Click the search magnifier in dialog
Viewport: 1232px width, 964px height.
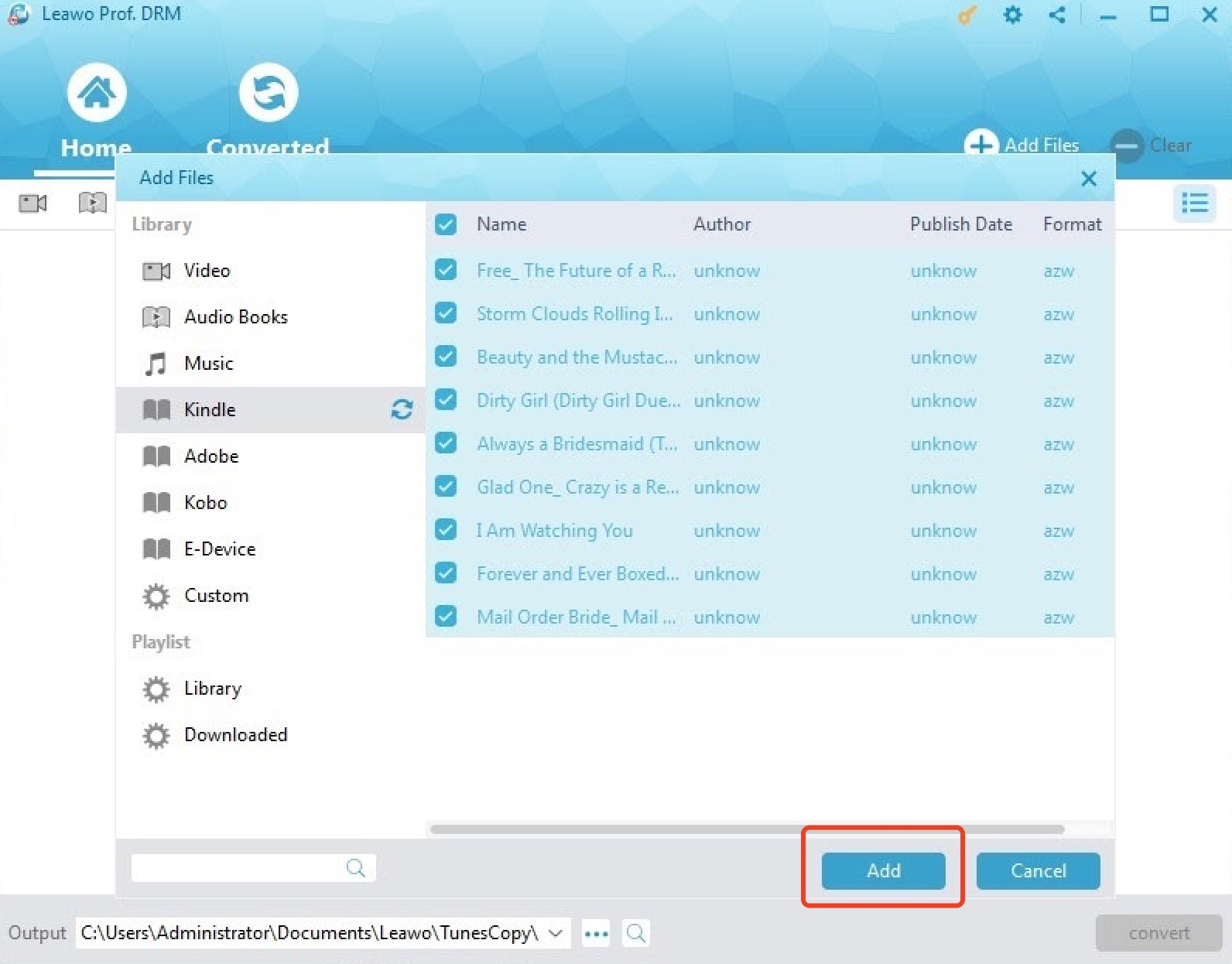pyautogui.click(x=355, y=868)
